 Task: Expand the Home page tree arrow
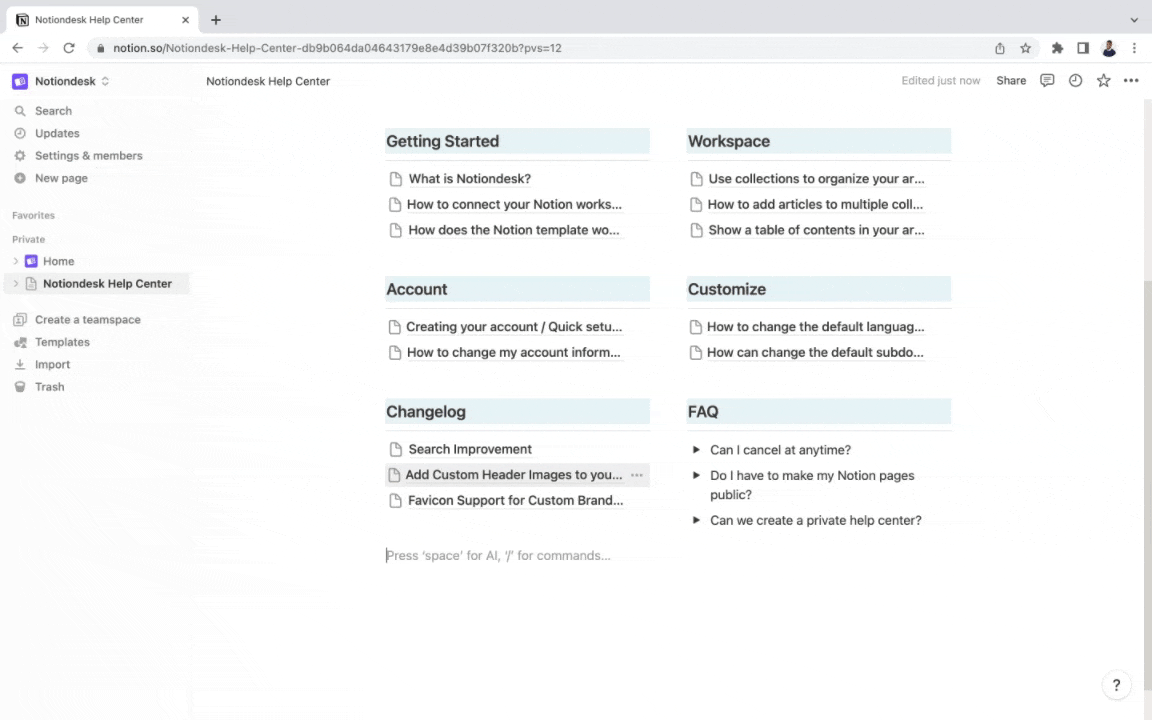point(15,262)
